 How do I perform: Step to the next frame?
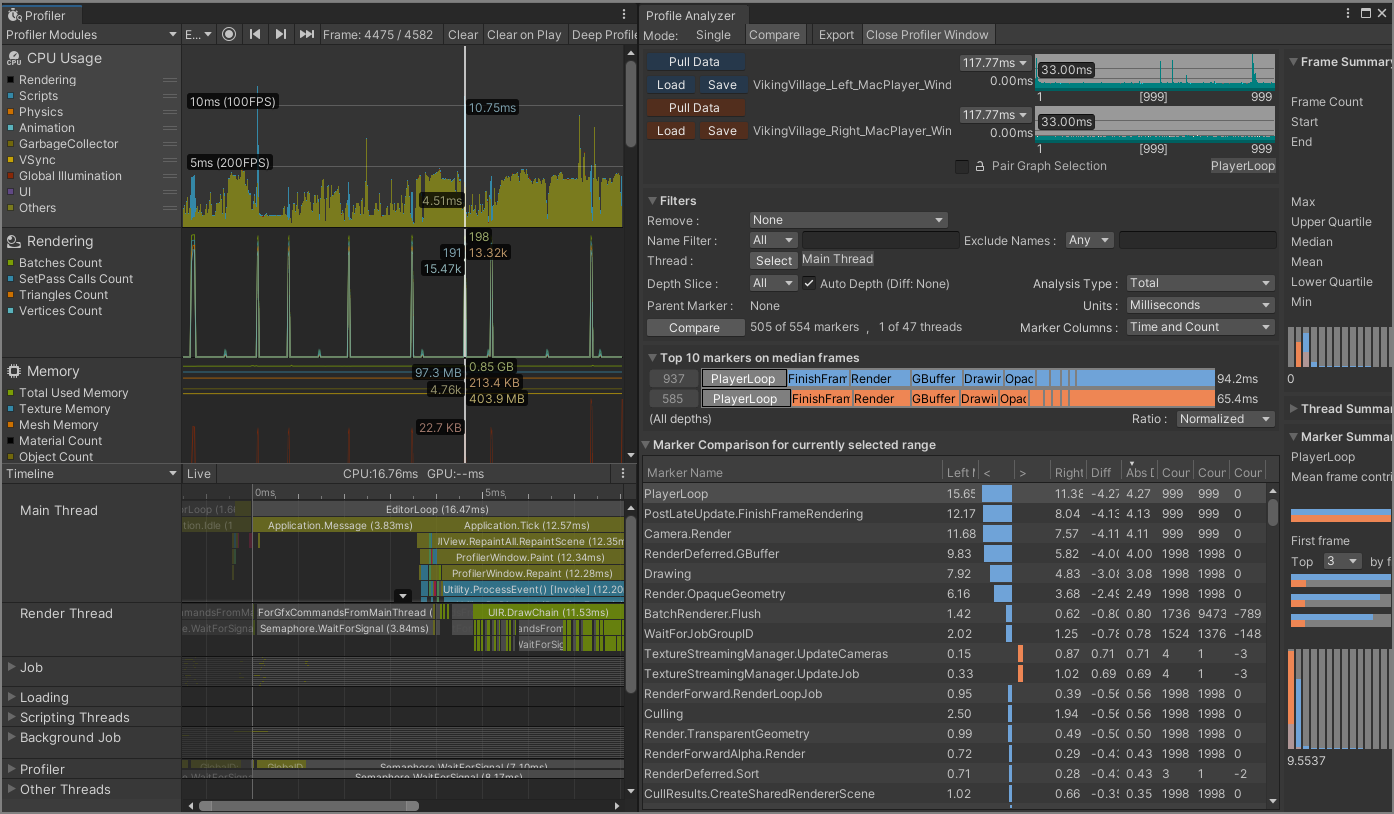pos(281,34)
